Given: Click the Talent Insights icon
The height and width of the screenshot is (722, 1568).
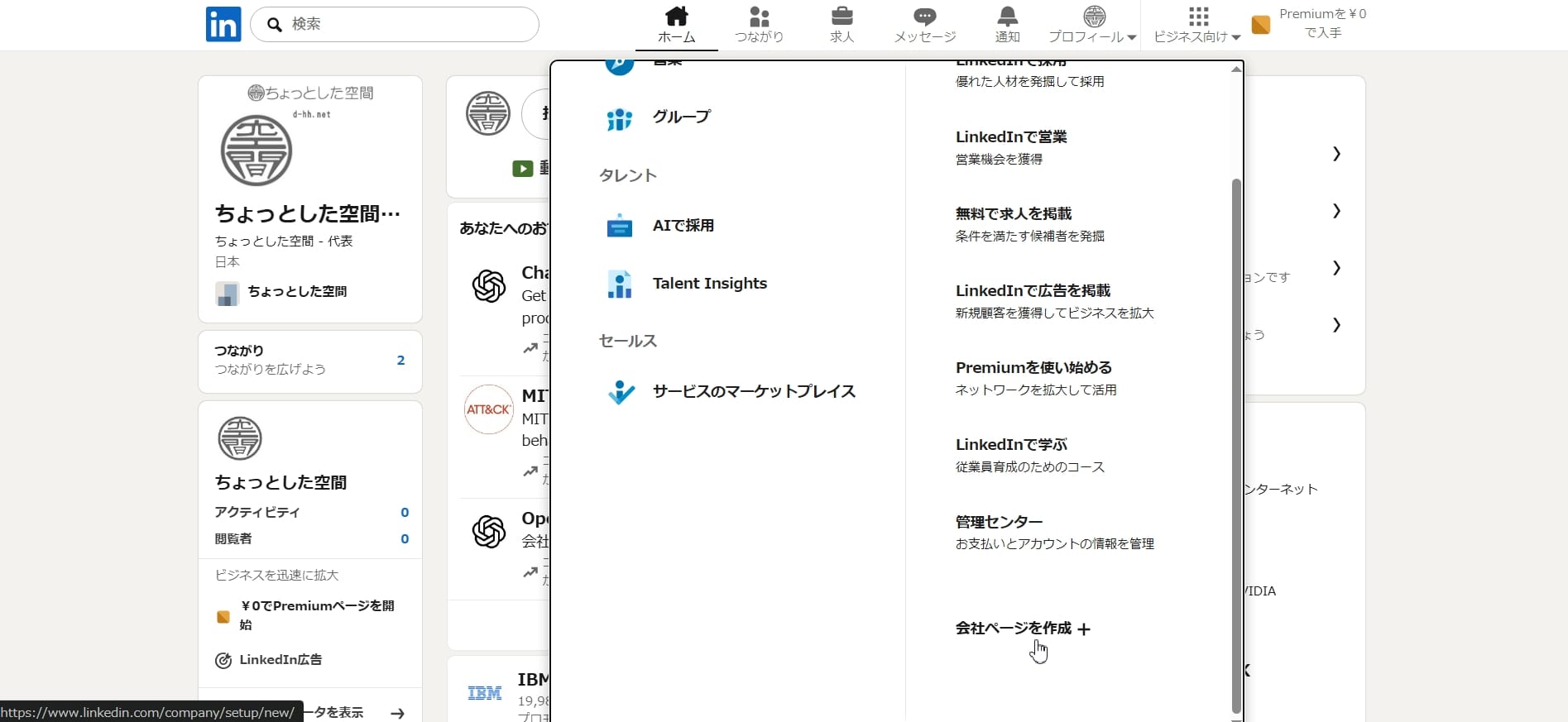Looking at the screenshot, I should point(620,284).
